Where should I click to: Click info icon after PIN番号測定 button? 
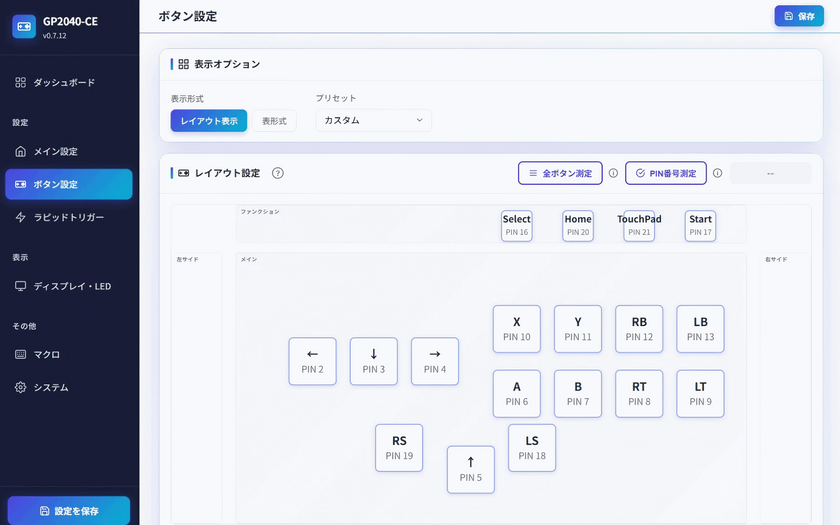(717, 173)
